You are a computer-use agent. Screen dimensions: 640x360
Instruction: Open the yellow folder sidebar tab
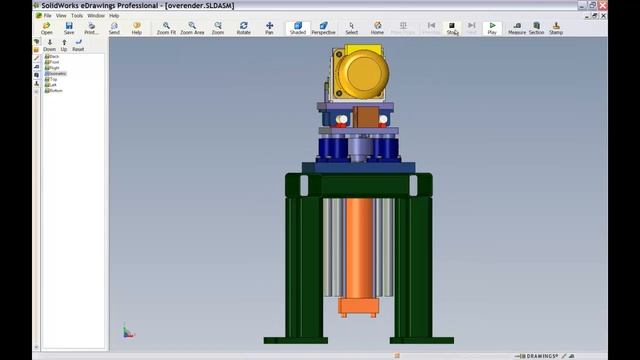(x=37, y=50)
